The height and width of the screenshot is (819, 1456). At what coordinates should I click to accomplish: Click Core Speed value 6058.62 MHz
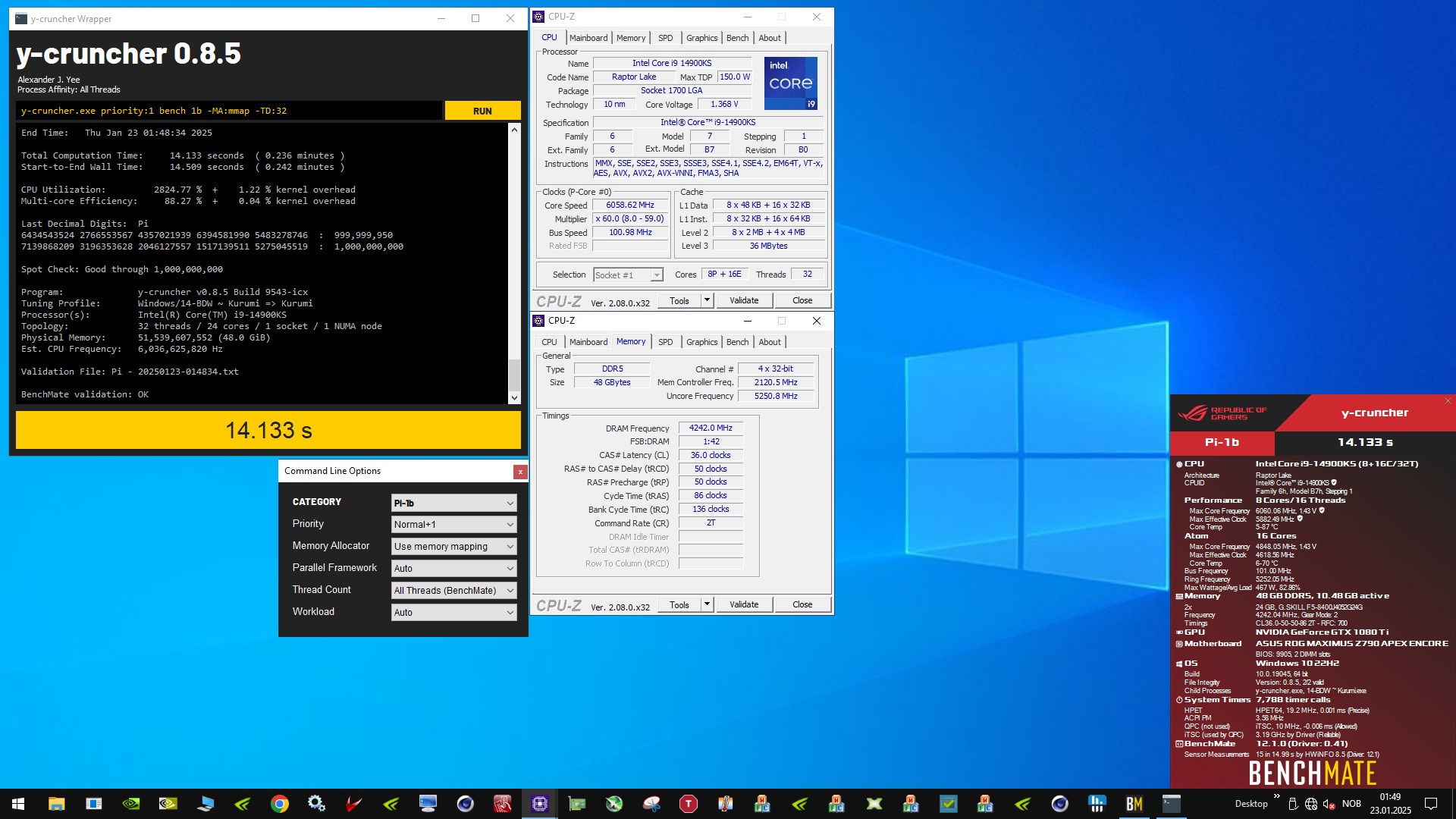pyautogui.click(x=630, y=205)
